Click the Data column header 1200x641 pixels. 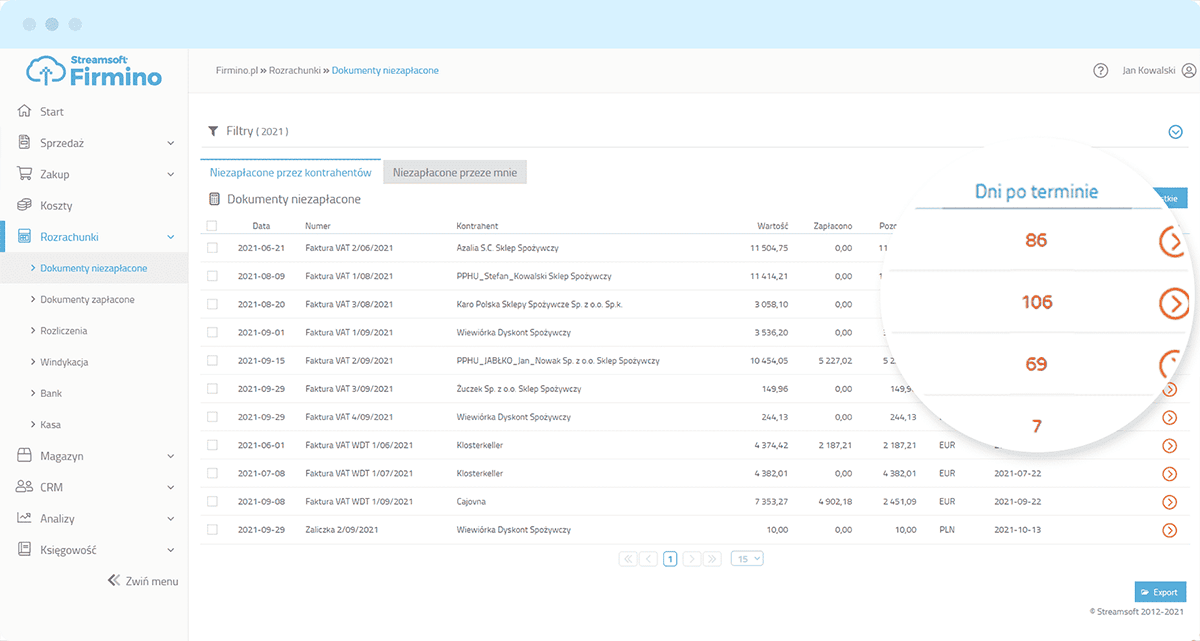261,226
